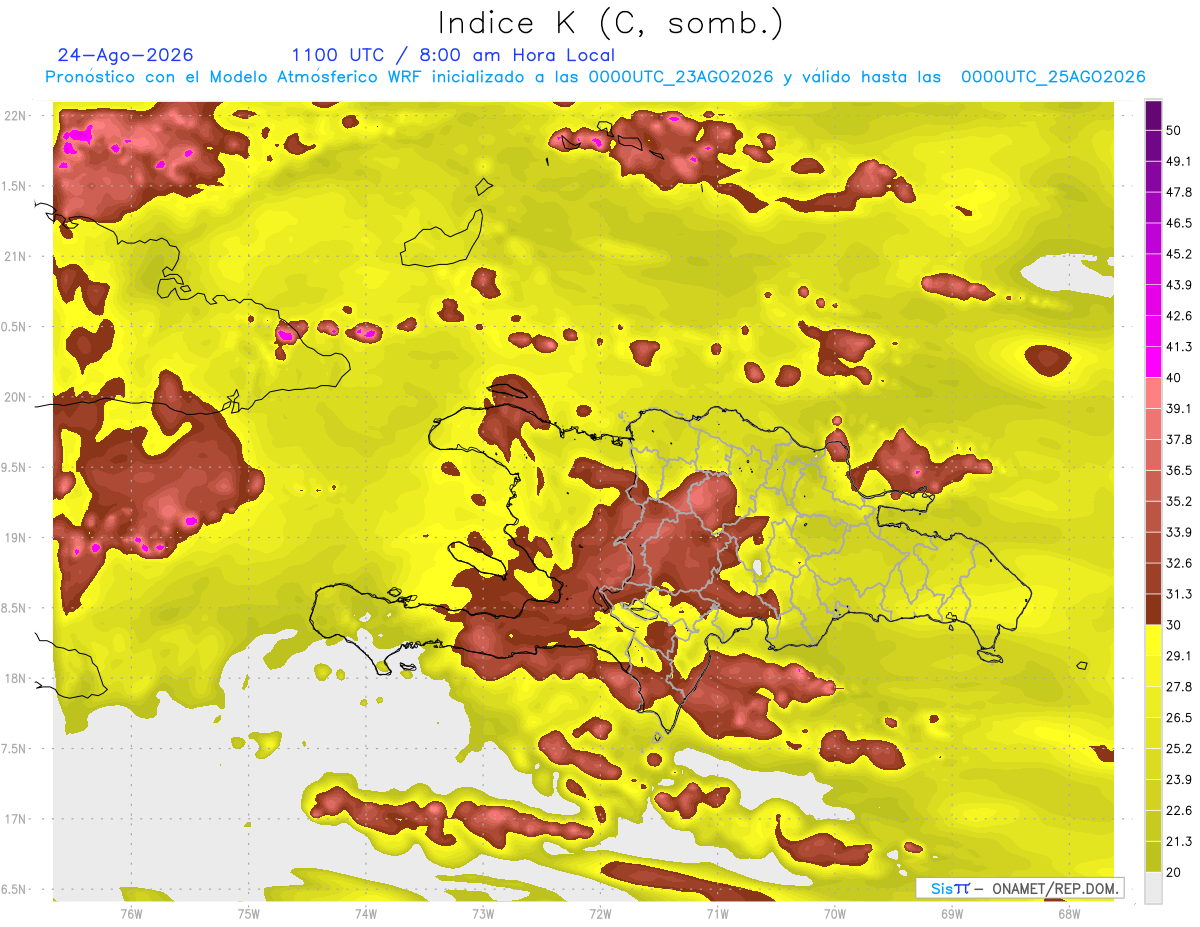Image resolution: width=1200 pixels, height=927 pixels.
Task: Click the colorbar value '20'
Action: point(1174,872)
